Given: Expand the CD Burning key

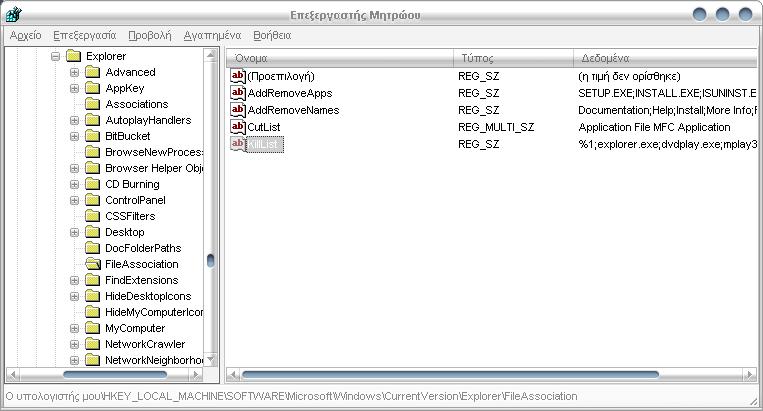Looking at the screenshot, I should [x=74, y=185].
